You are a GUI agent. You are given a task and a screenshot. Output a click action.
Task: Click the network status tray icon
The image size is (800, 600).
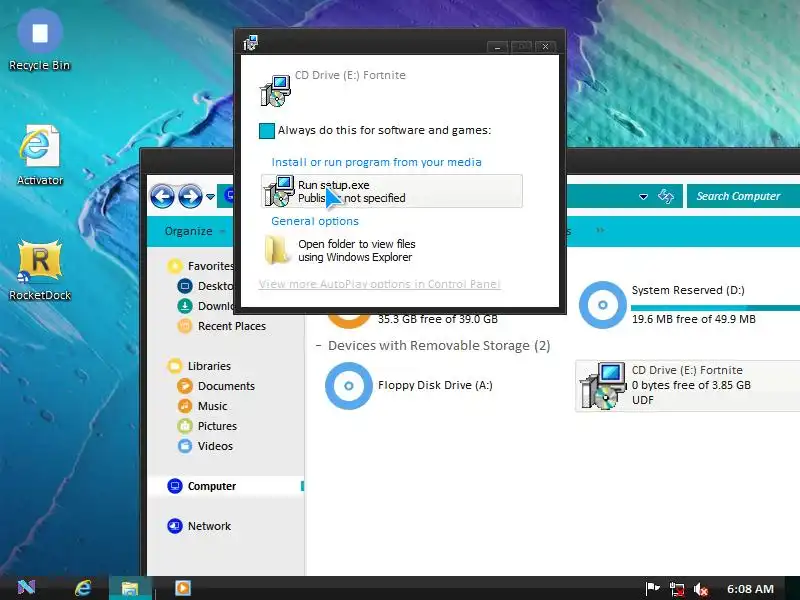(x=677, y=589)
